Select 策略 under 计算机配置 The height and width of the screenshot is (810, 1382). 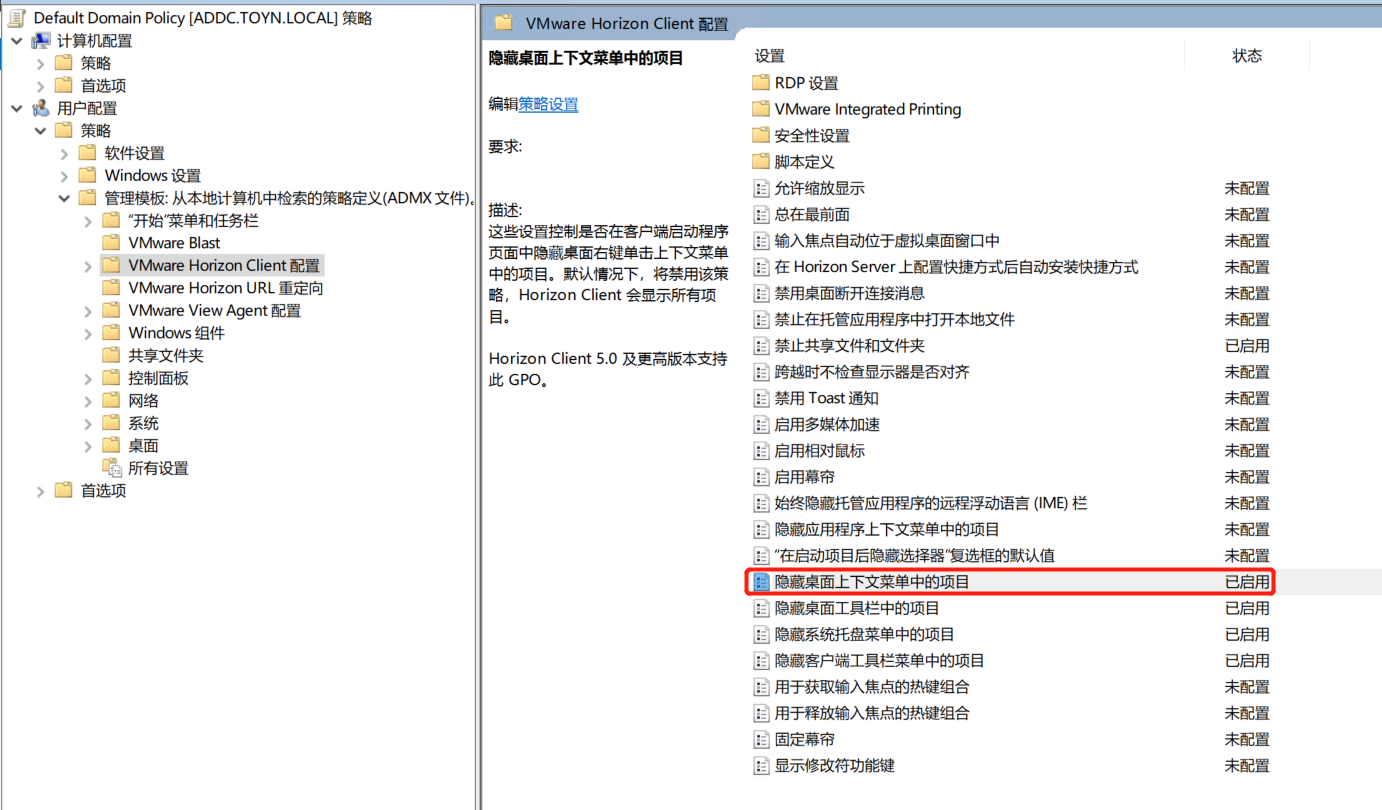96,63
